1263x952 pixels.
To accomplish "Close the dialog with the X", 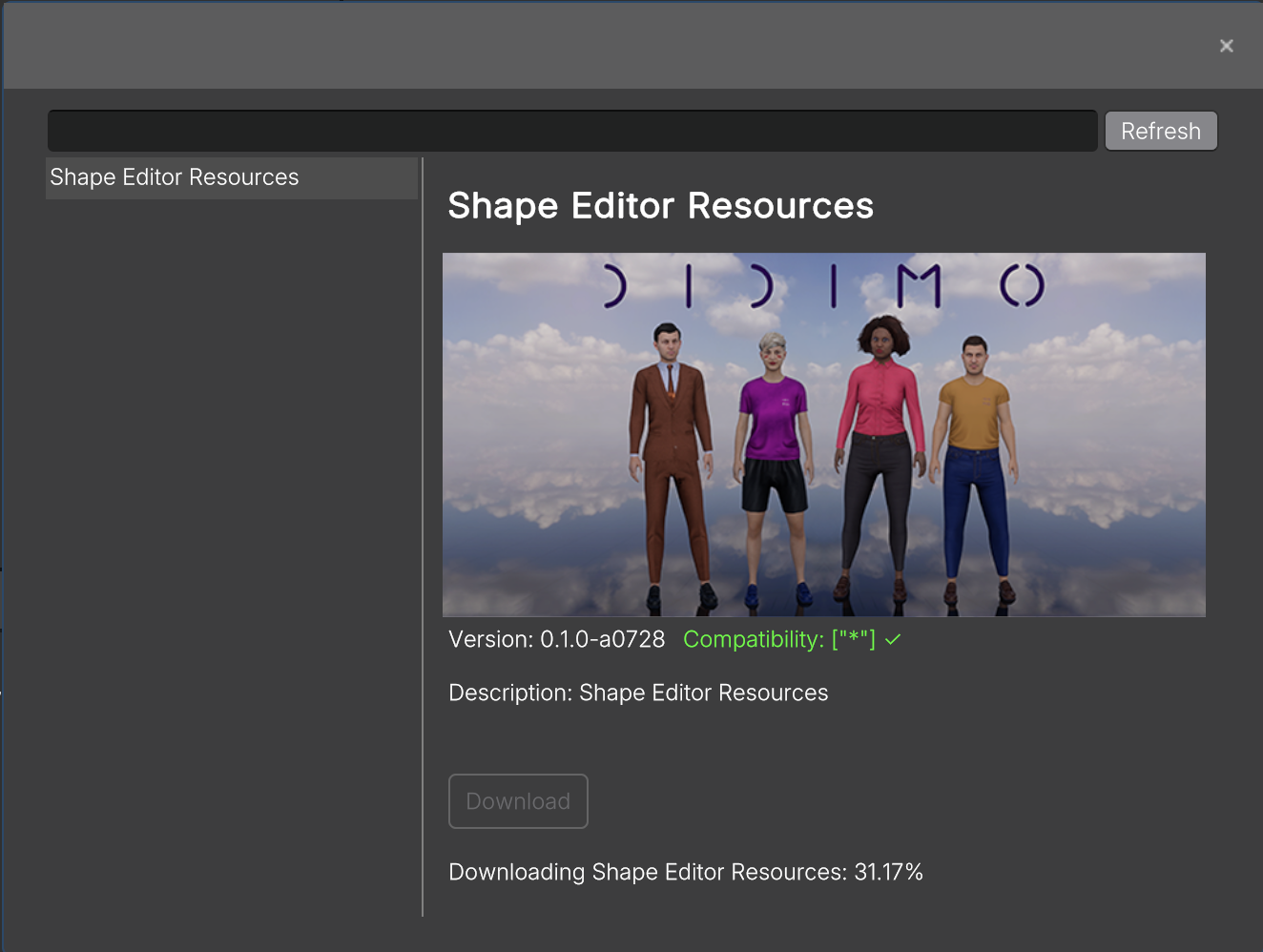I will (1227, 46).
